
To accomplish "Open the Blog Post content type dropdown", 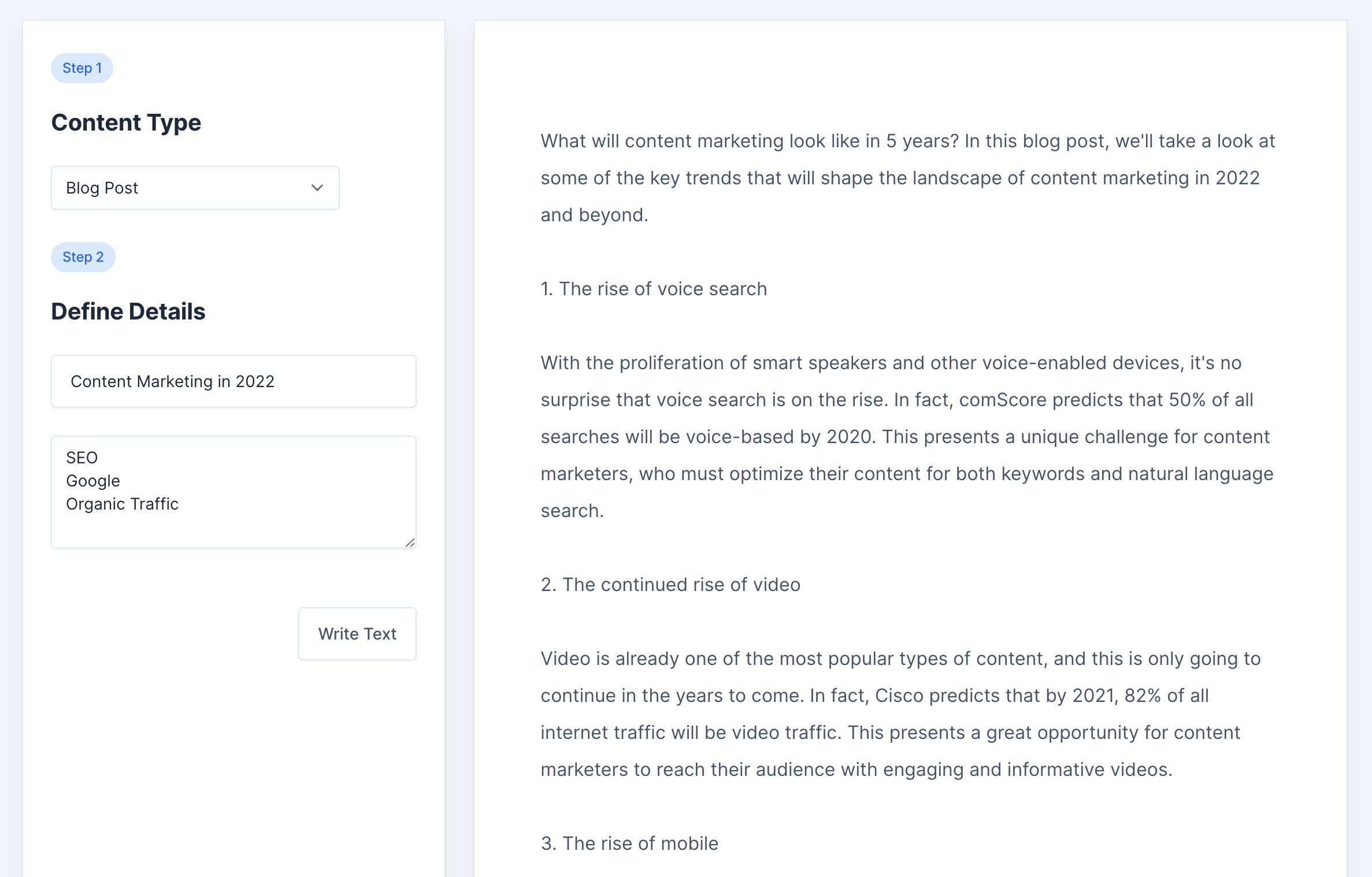I will [195, 188].
